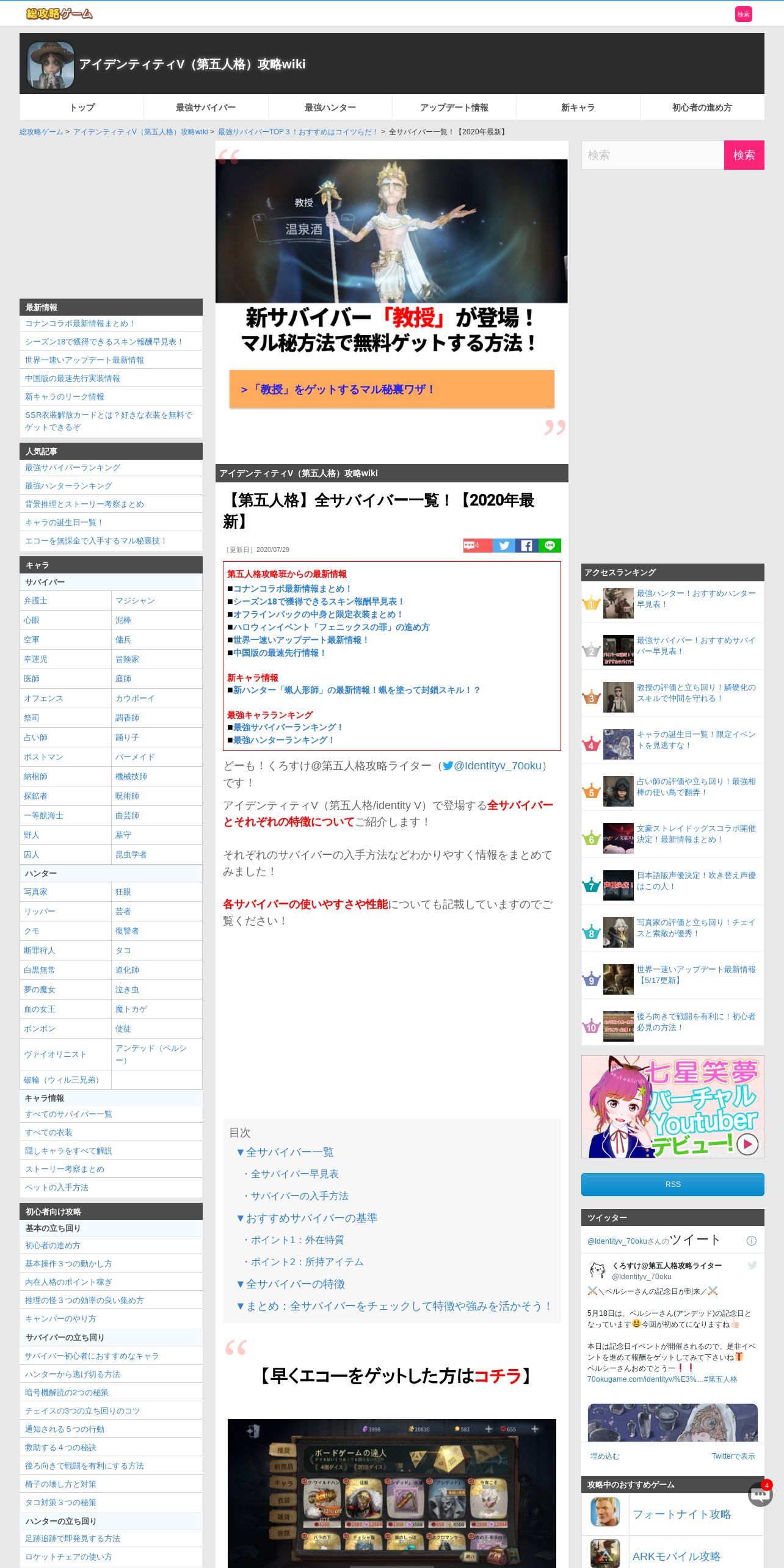Open the トップ navigation tab
This screenshot has width=784, height=1568.
tap(82, 107)
